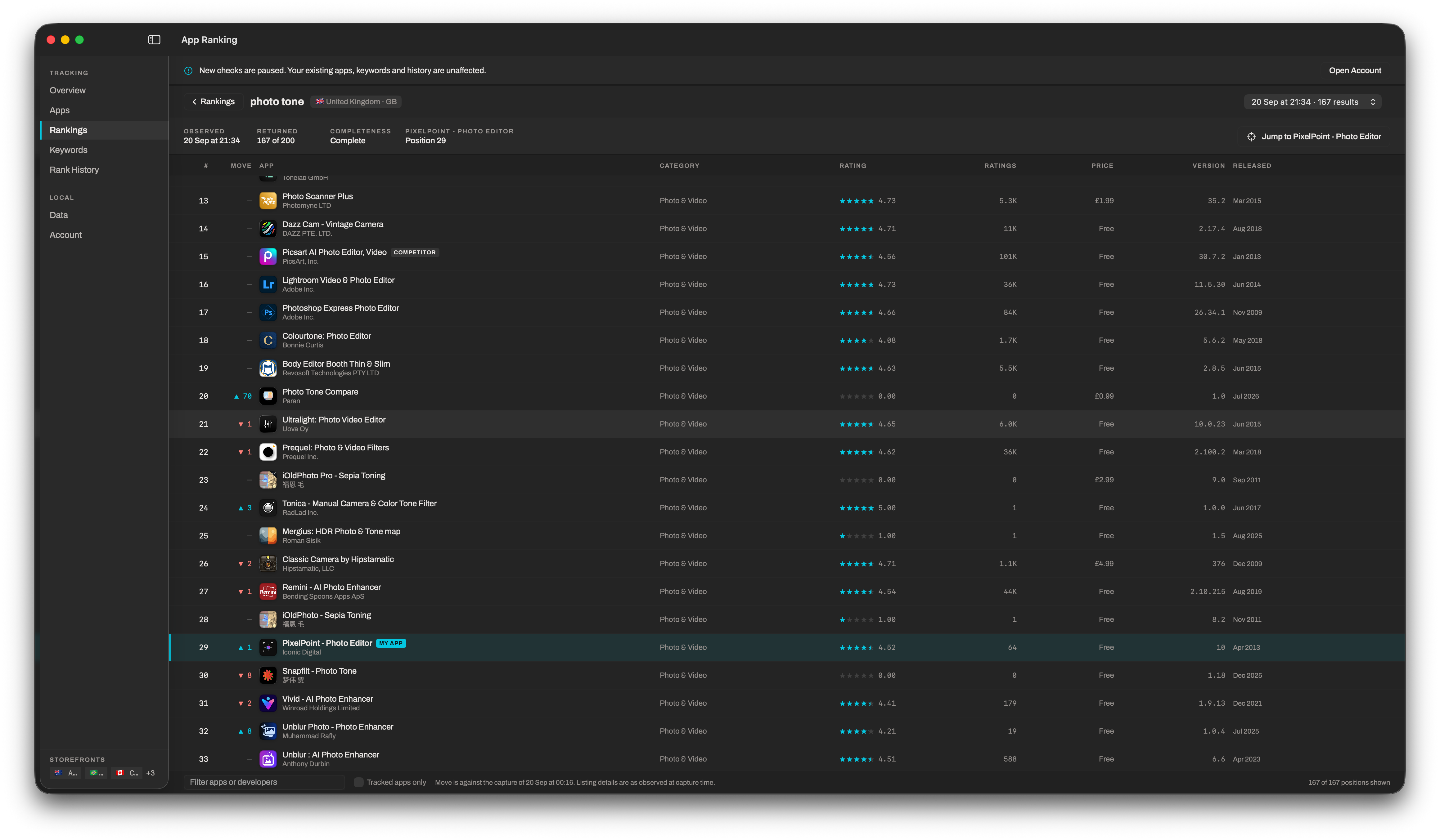Click the United Kingdom · GB storefront tag
Image resolution: width=1440 pixels, height=840 pixels.
pos(356,102)
